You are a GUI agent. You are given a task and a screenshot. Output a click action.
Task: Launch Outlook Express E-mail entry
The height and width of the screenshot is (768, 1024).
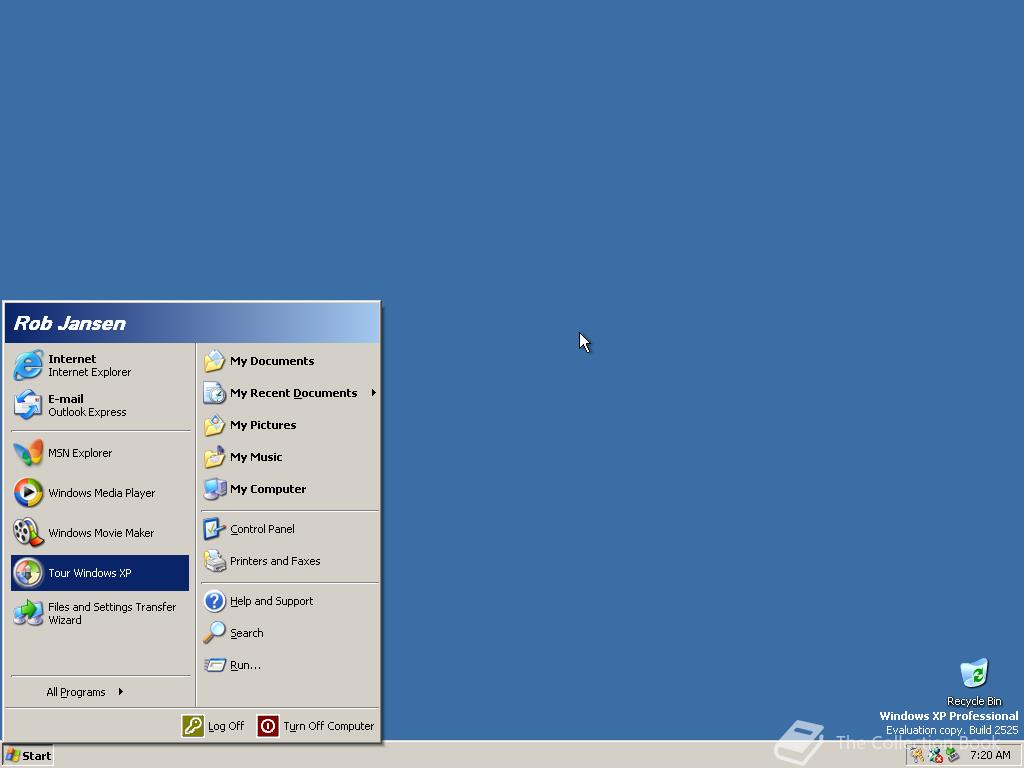coord(100,405)
